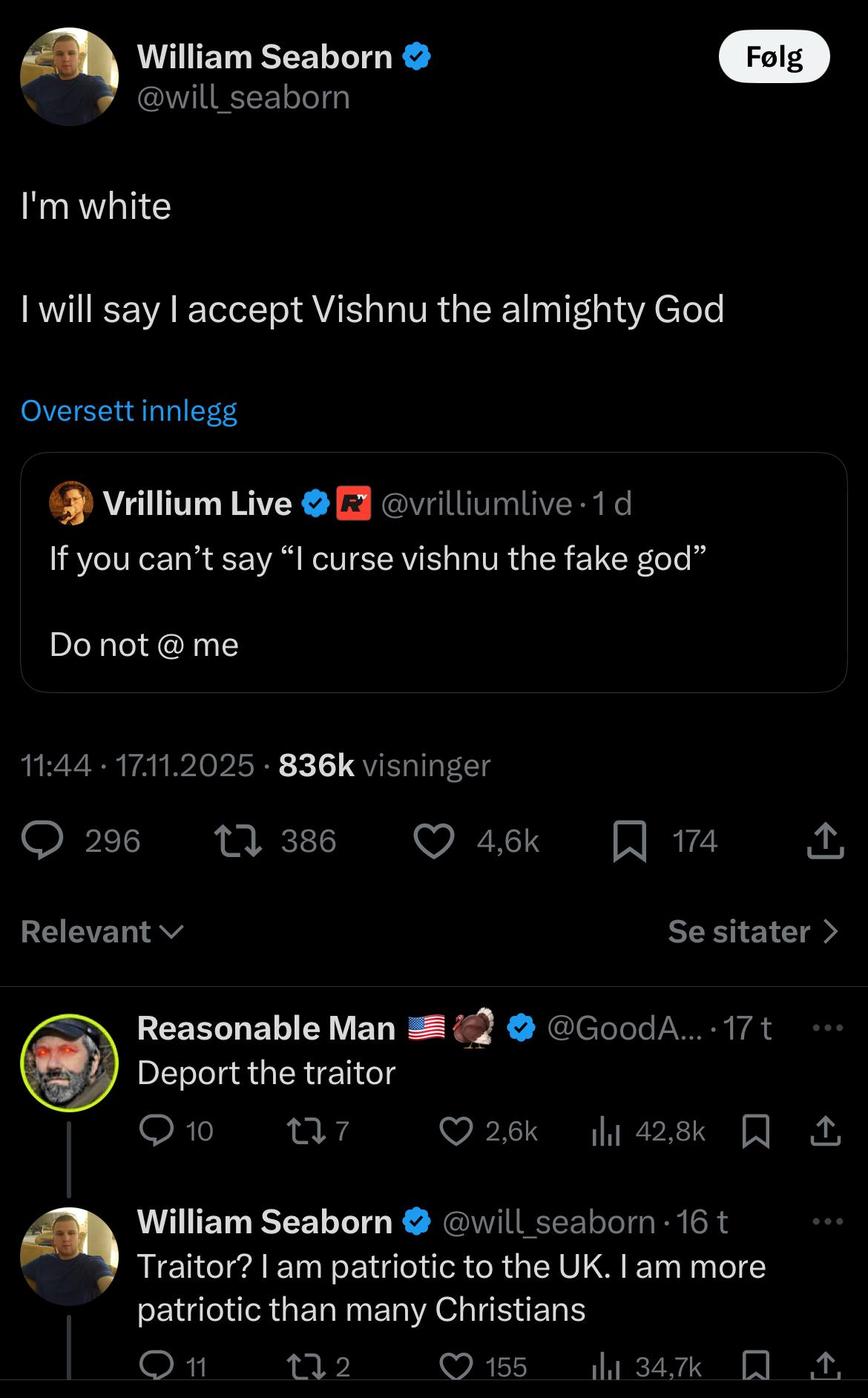Repost the main post with 386 reposts
Viewport: 868px width, 1398px height.
237,841
